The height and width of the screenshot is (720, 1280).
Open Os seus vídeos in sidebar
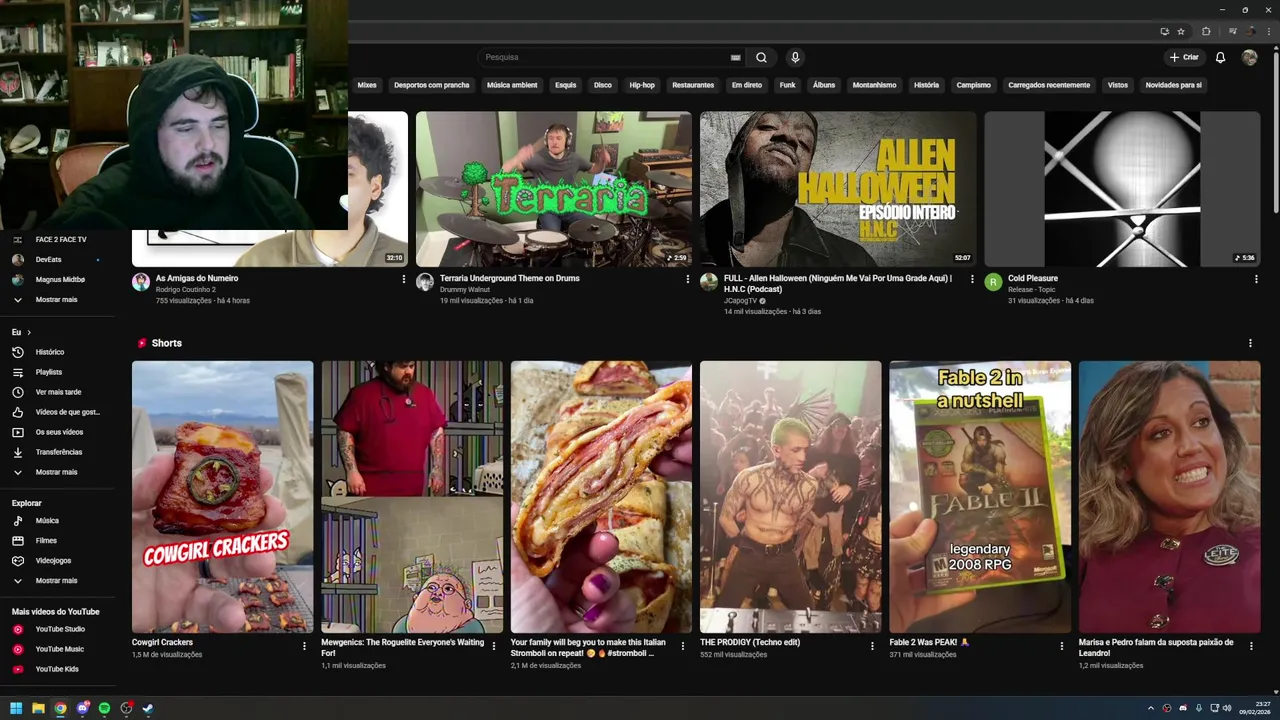59,432
